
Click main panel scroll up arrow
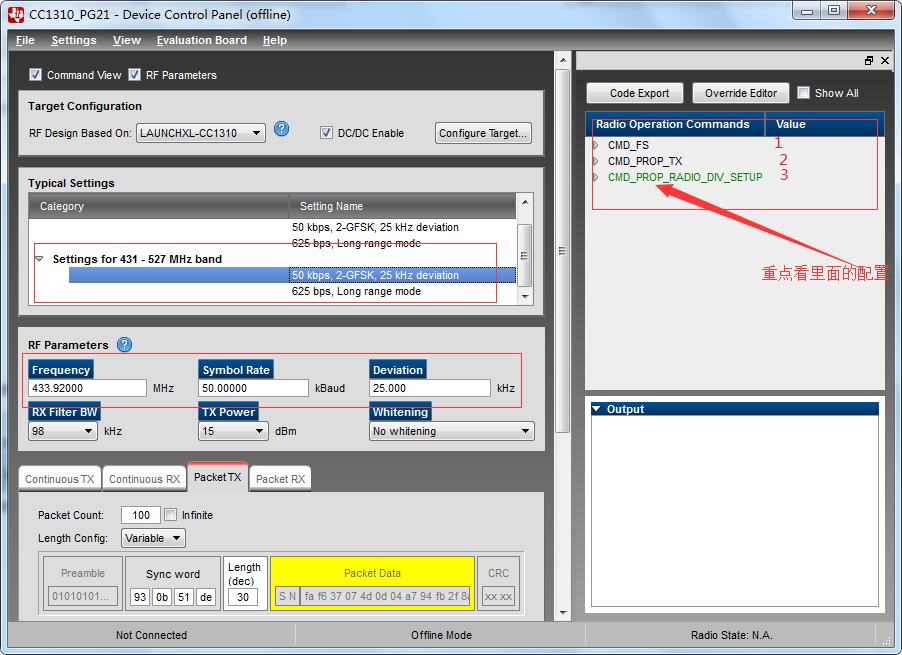(563, 60)
